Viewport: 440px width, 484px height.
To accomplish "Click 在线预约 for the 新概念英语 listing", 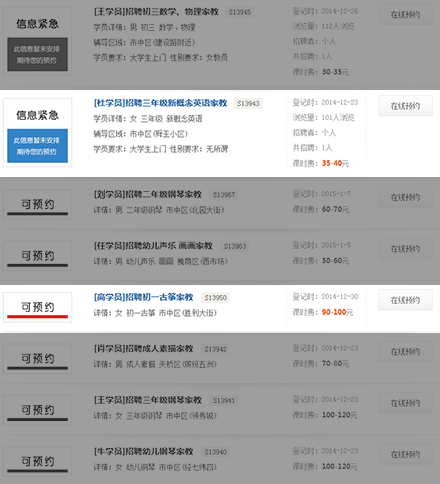I will 405,106.
